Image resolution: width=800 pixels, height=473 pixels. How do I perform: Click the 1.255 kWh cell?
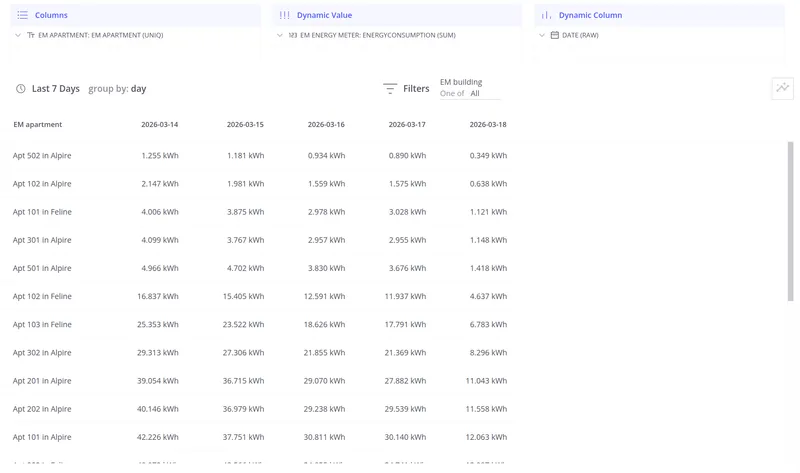tap(160, 156)
